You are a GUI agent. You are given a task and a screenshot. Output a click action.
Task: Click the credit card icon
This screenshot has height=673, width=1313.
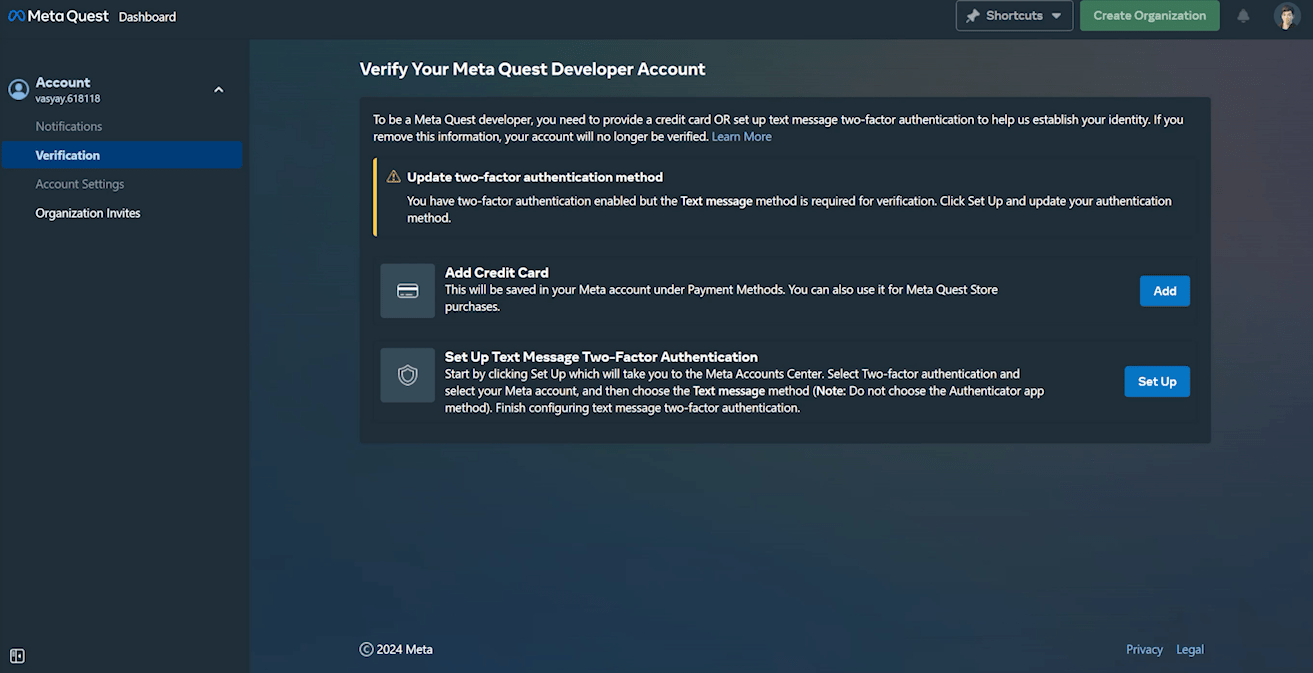[x=407, y=291]
